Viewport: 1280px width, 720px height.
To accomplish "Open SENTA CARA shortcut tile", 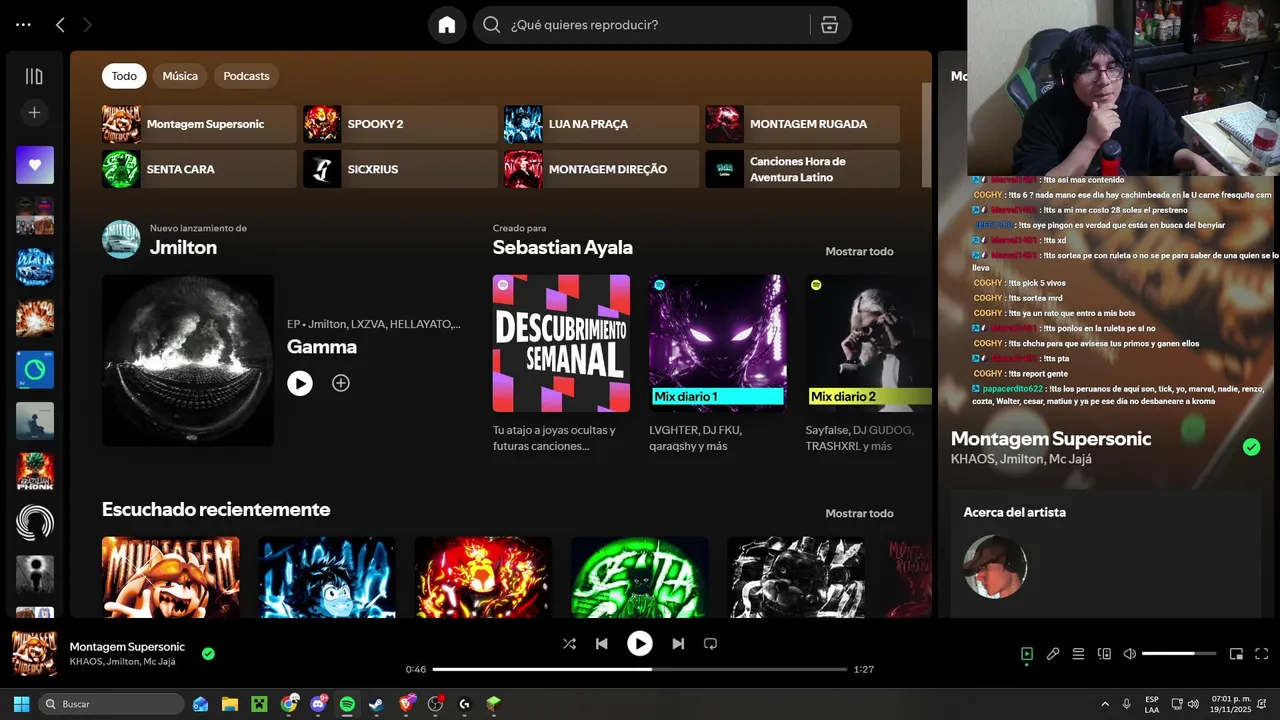I will click(x=199, y=169).
